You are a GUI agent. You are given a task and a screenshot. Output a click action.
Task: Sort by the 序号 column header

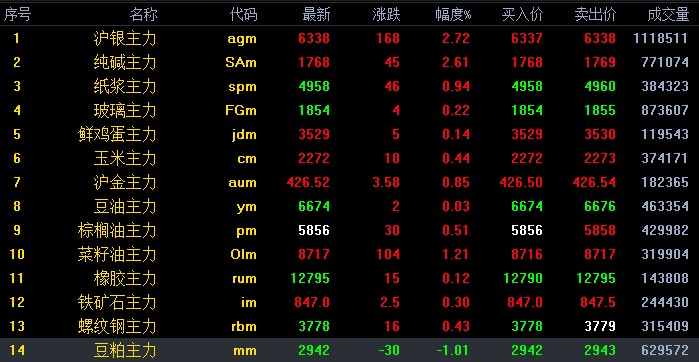click(x=17, y=15)
